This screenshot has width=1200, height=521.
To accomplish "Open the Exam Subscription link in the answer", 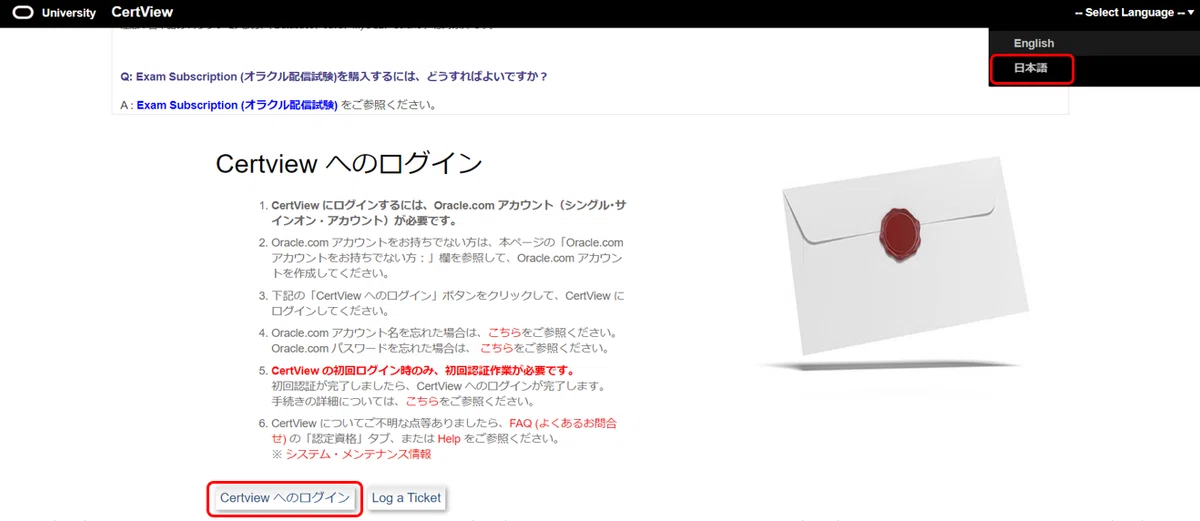I will [237, 105].
